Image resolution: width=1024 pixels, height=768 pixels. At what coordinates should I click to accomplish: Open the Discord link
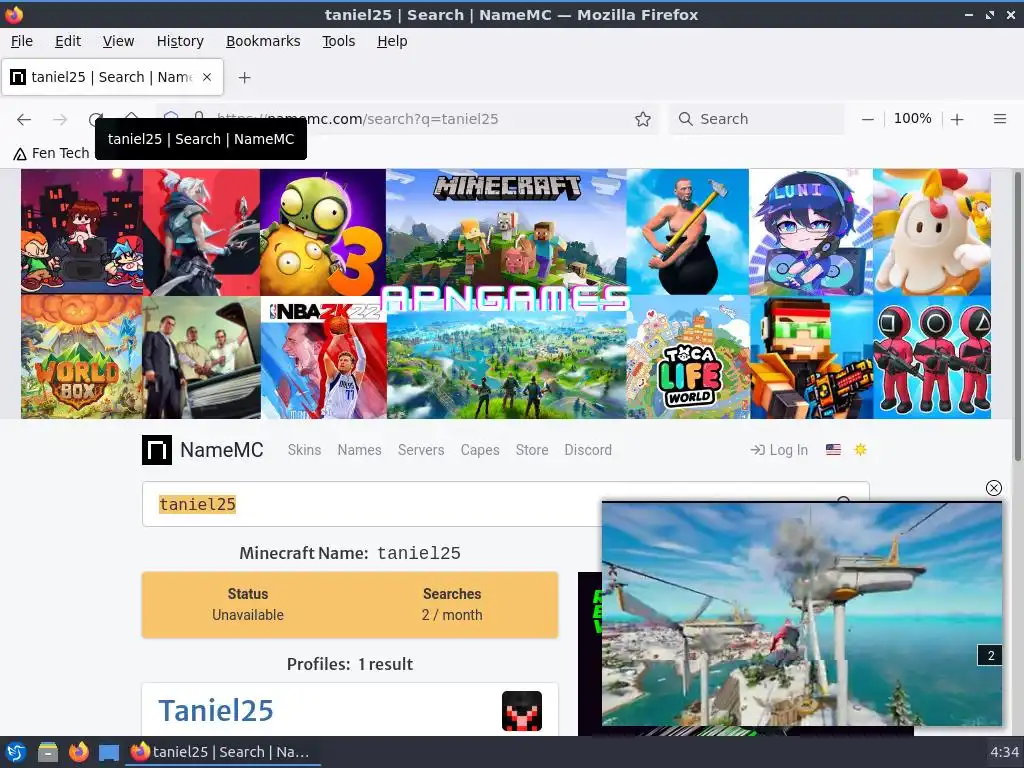[x=588, y=450]
